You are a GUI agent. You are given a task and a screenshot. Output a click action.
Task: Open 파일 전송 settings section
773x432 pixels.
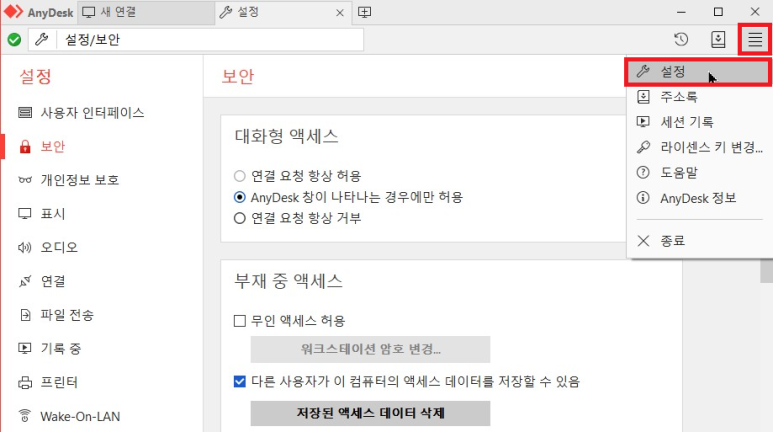pyautogui.click(x=67, y=315)
